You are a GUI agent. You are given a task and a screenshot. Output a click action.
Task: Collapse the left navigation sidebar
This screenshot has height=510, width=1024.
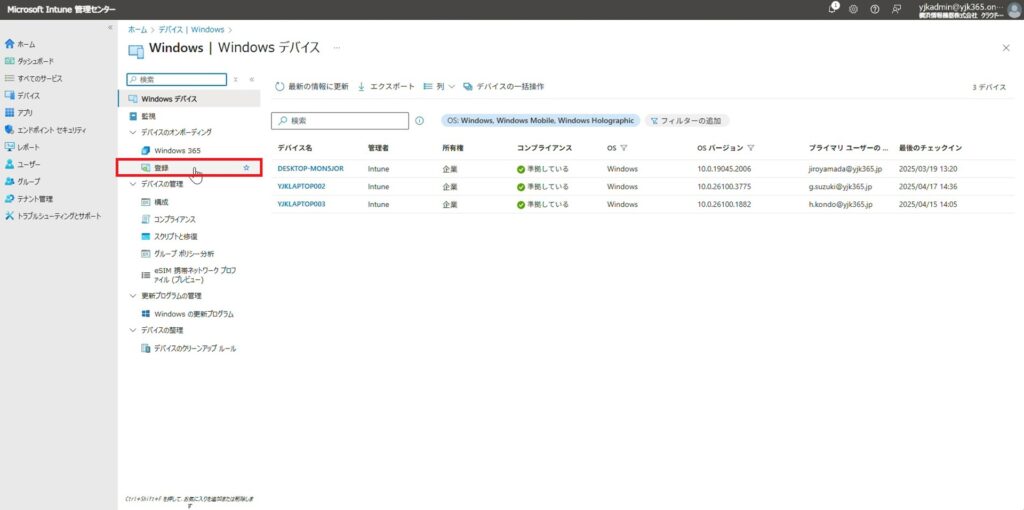click(x=110, y=27)
